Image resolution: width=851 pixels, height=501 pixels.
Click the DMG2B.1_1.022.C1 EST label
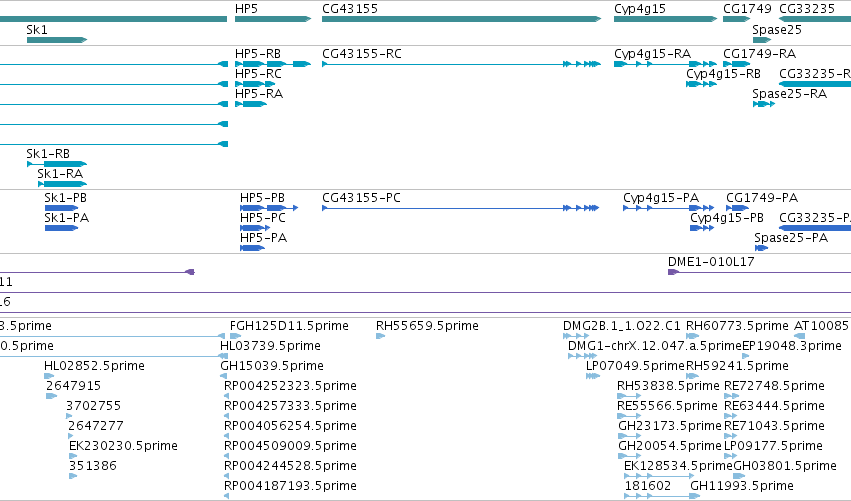[621, 326]
